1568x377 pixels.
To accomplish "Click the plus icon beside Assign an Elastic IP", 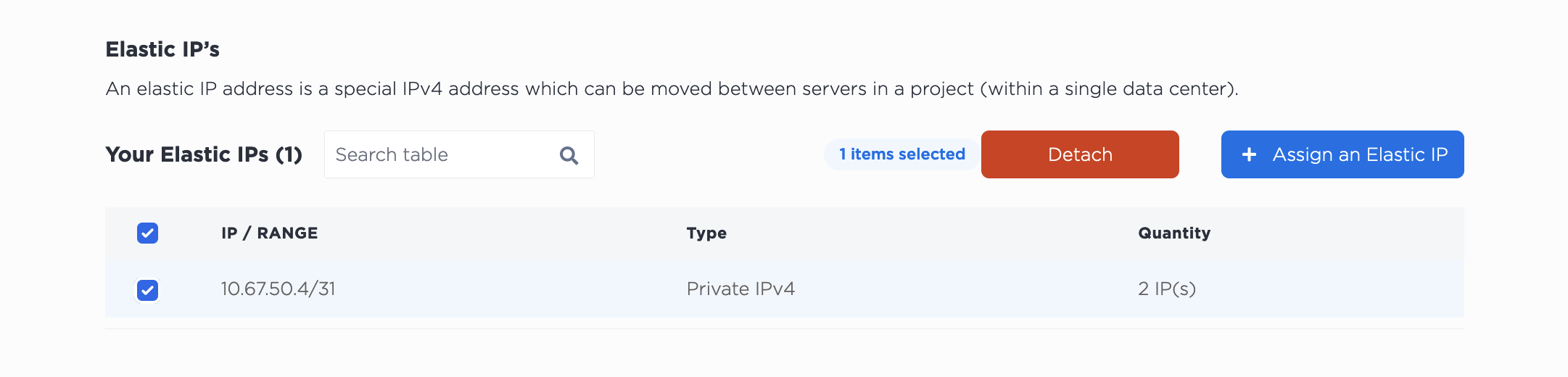I will tap(1249, 154).
